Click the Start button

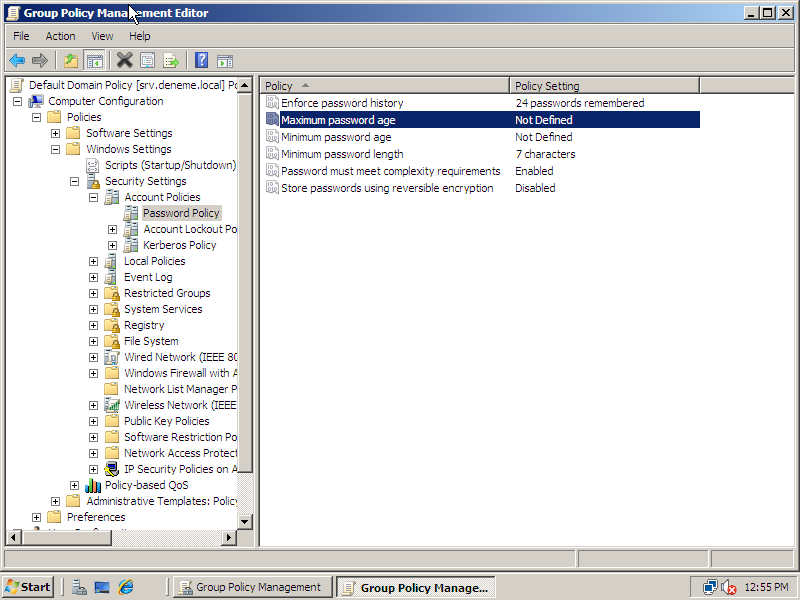click(x=29, y=587)
